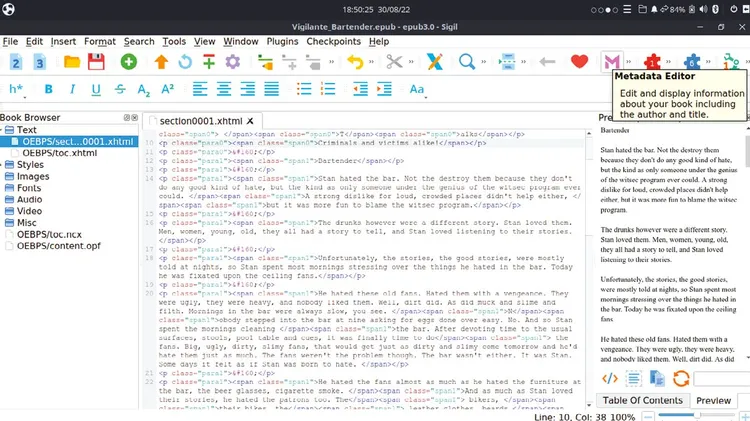The width and height of the screenshot is (750, 421).
Task: Select the Fonts folder
Action: 29,188
